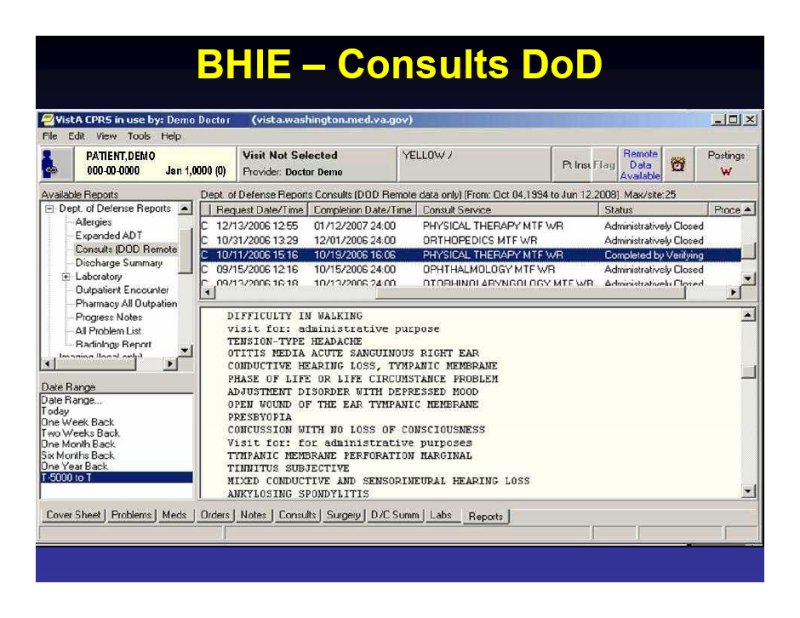Select the 10/11/2006 15:16 Physical Therapy consult row
The width and height of the screenshot is (800, 618).
click(470, 255)
